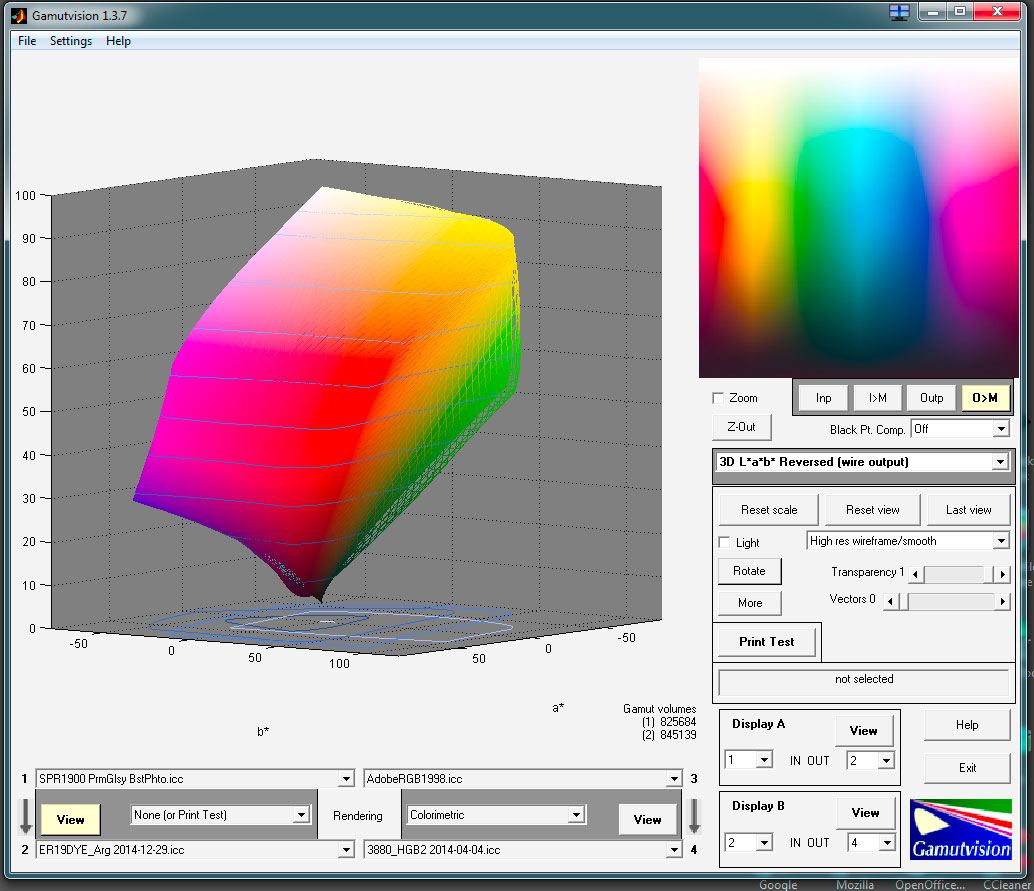
Task: Click the Print Test button
Action: (767, 642)
